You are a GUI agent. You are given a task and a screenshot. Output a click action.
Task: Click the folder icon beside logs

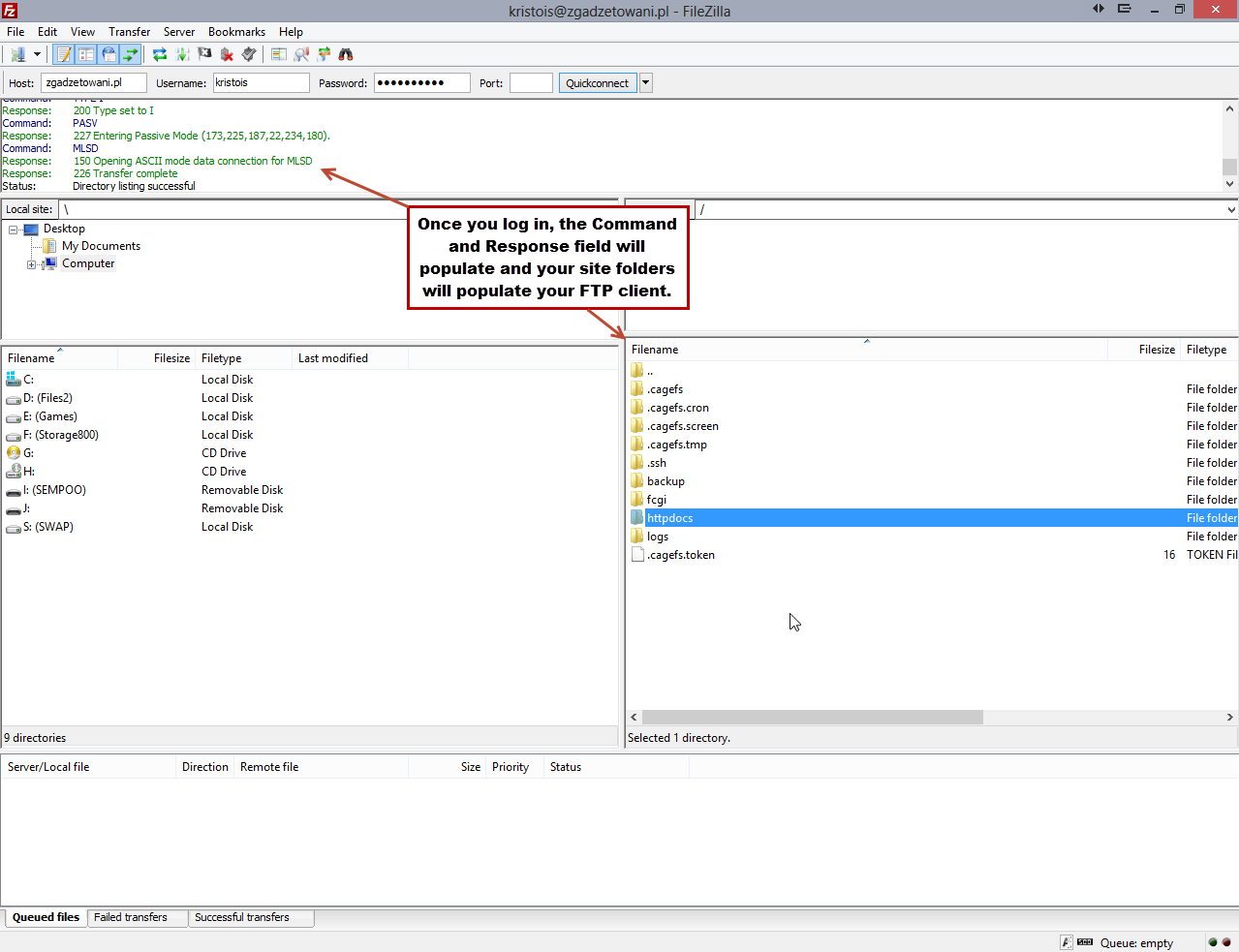coord(636,537)
